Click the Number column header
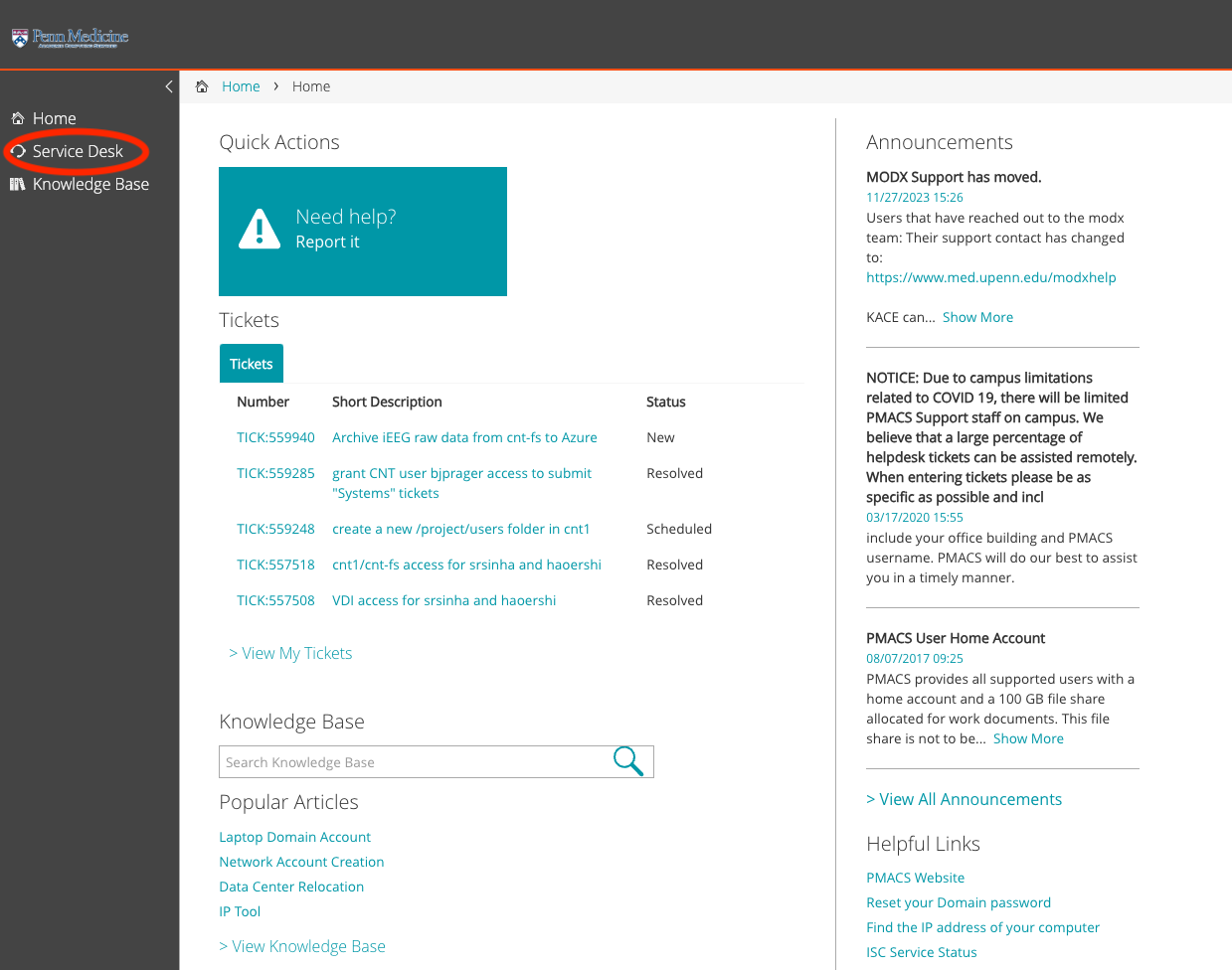Viewport: 1232px width, 970px height. (263, 402)
